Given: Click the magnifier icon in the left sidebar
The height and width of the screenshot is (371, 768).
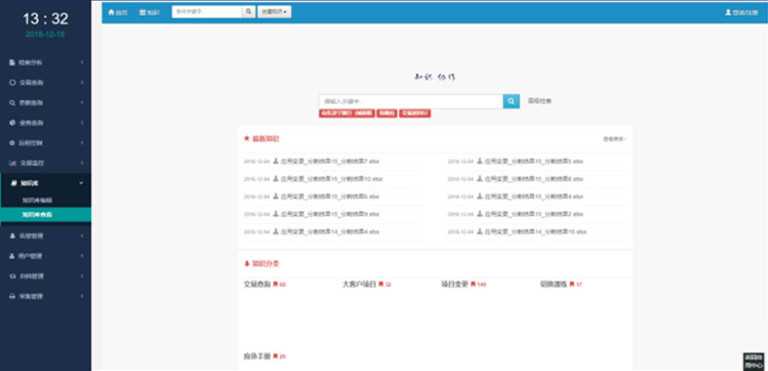Looking at the screenshot, I should click(x=12, y=103).
